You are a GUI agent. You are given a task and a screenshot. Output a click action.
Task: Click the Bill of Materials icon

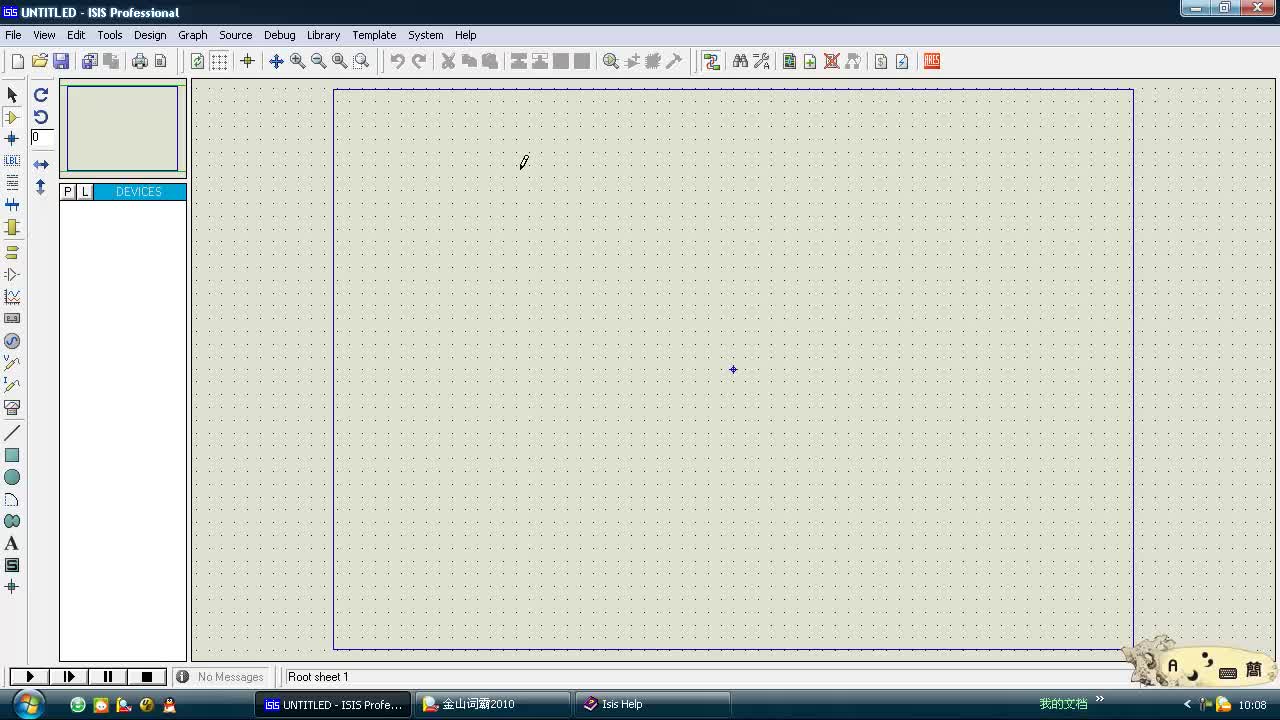(881, 62)
